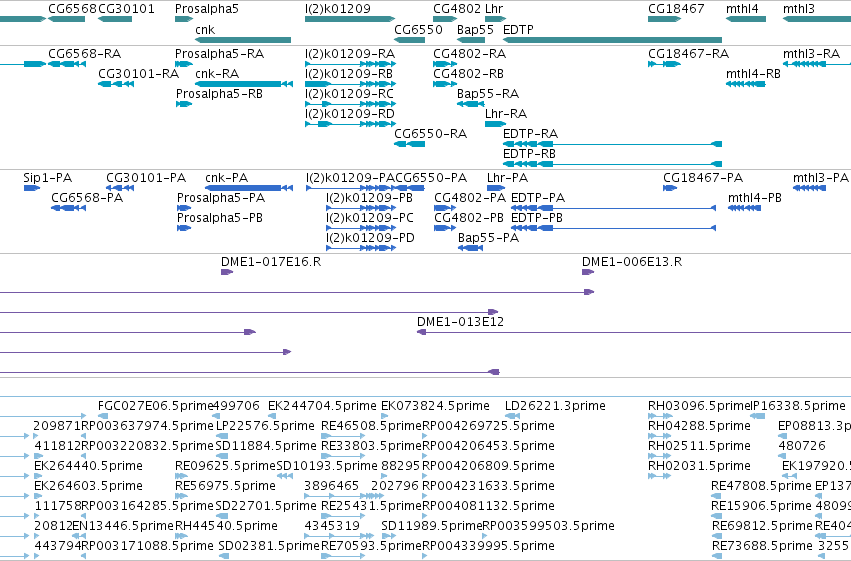Click the mthl3-RA transcript label
Viewport: 851px width, 561px height.
[811, 54]
